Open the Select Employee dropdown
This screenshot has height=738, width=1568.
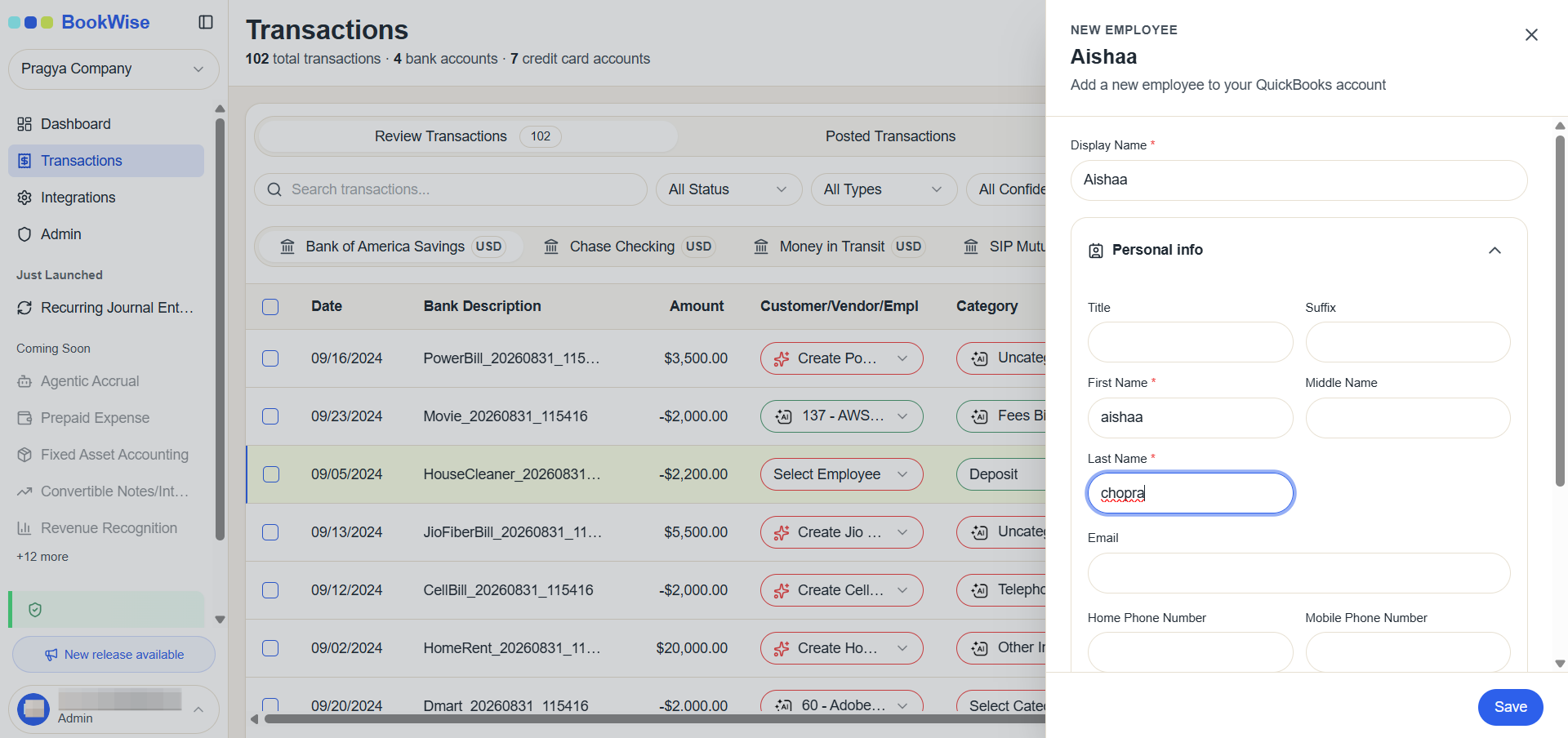[x=841, y=474]
